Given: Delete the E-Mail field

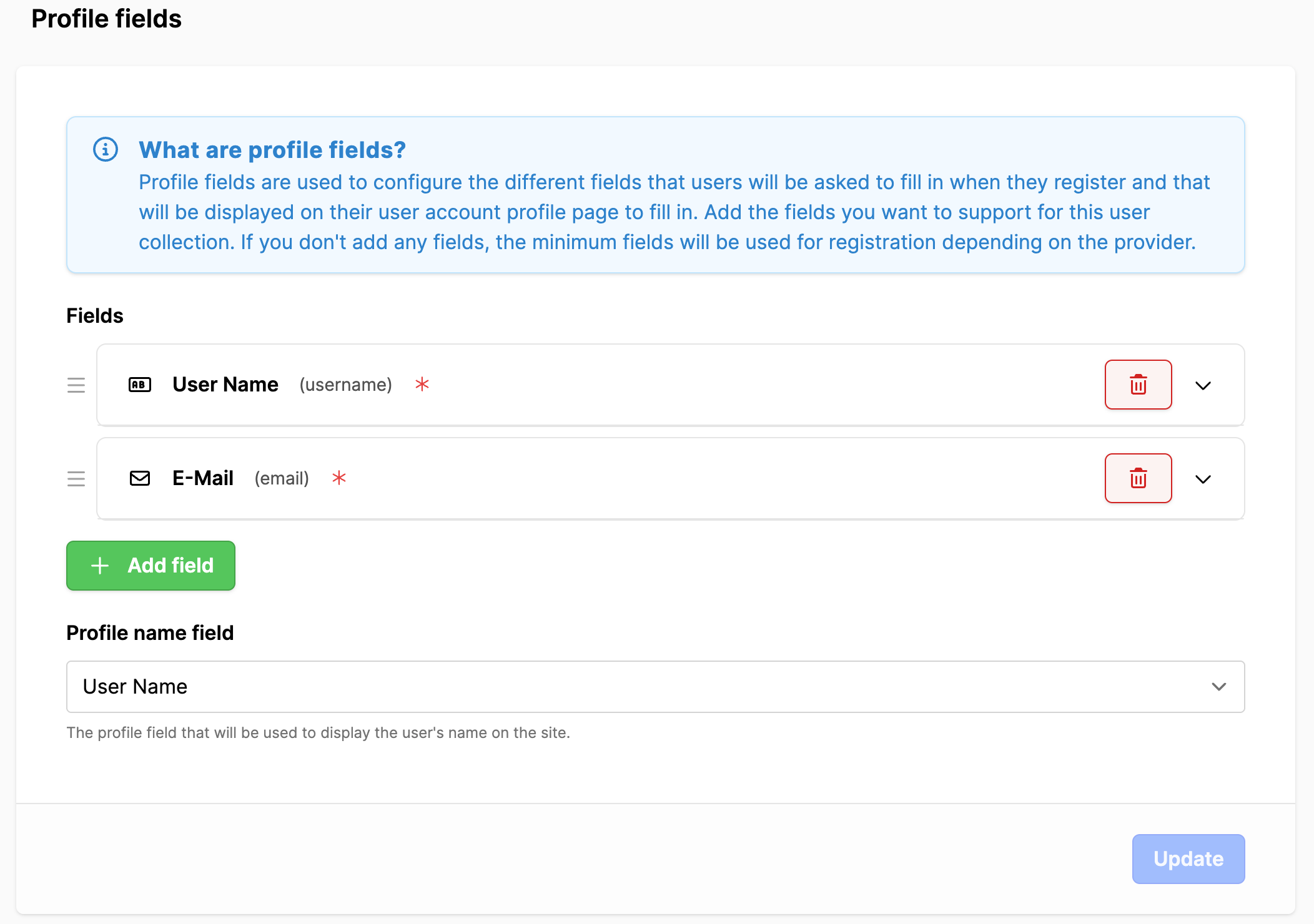Looking at the screenshot, I should pos(1138,478).
